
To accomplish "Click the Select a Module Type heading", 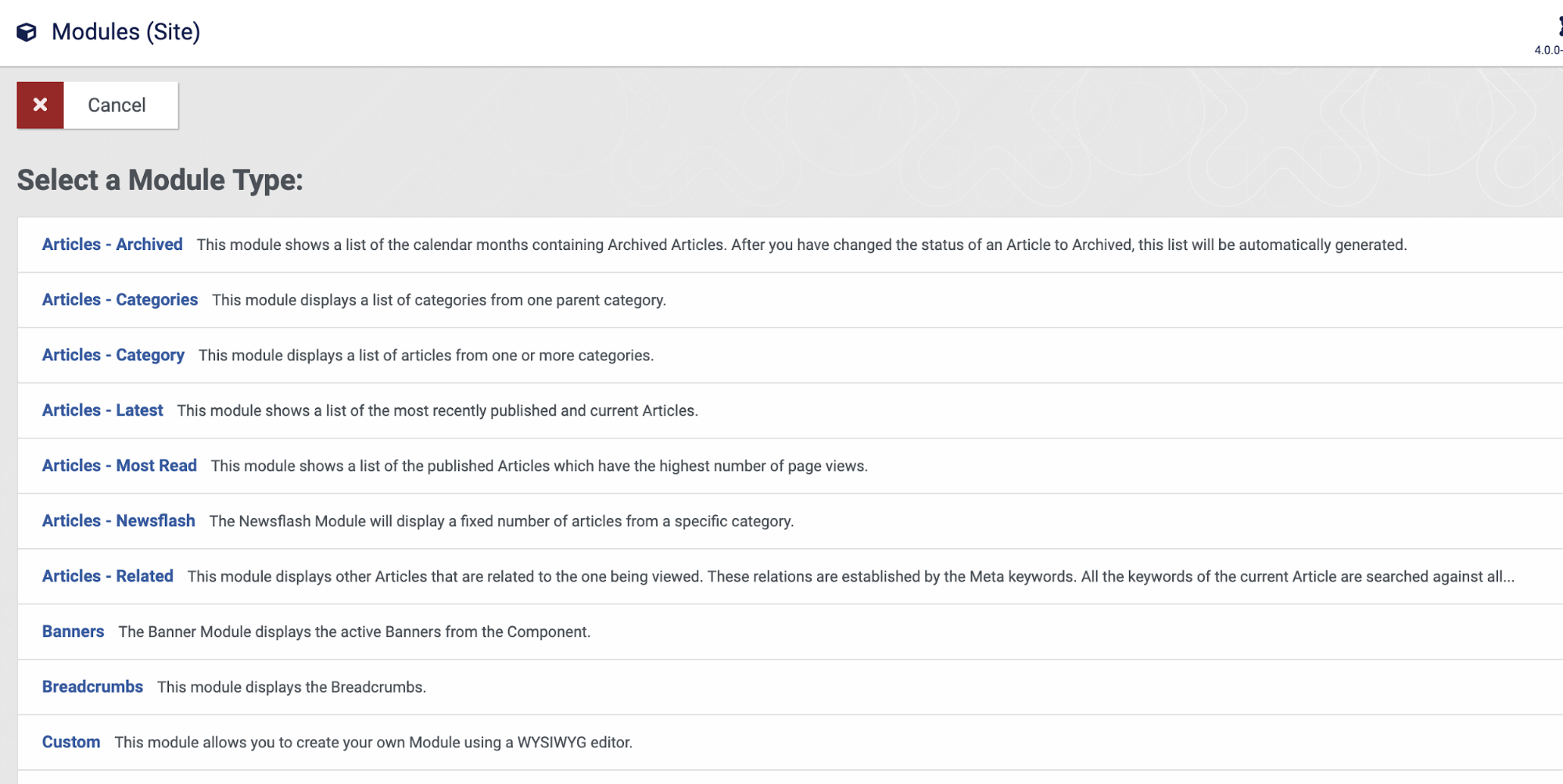I will (x=160, y=181).
